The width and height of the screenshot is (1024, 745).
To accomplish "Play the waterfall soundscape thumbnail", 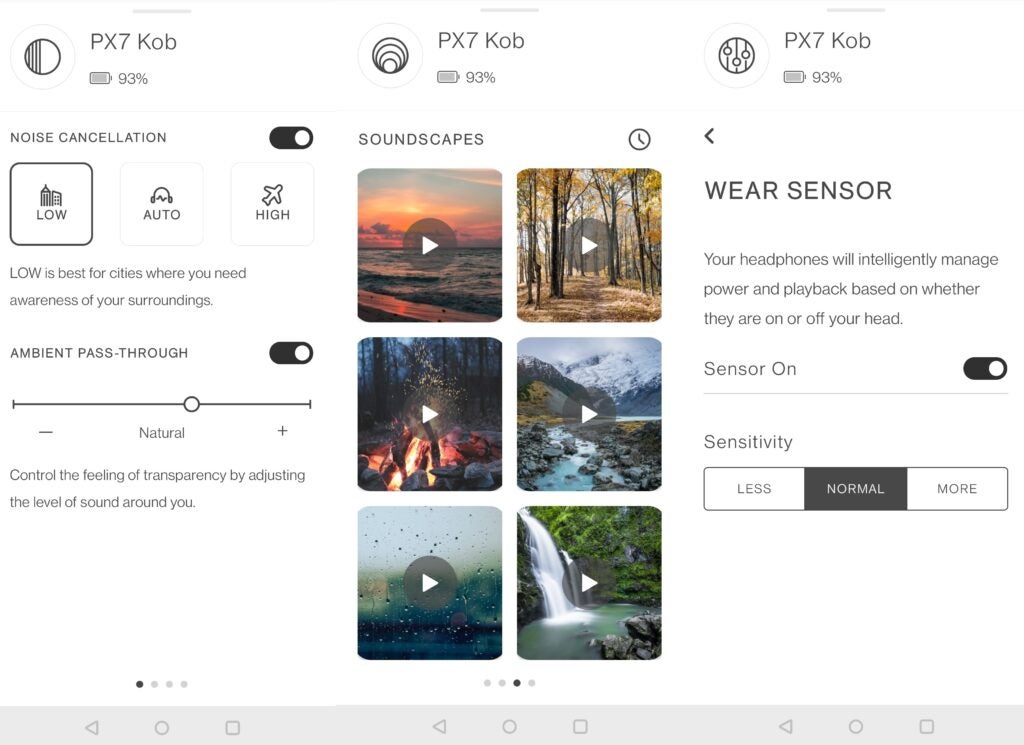I will (x=589, y=582).
